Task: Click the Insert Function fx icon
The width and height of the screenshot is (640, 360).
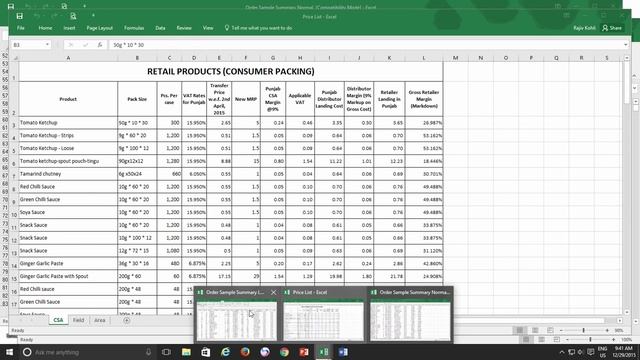Action: coord(100,44)
